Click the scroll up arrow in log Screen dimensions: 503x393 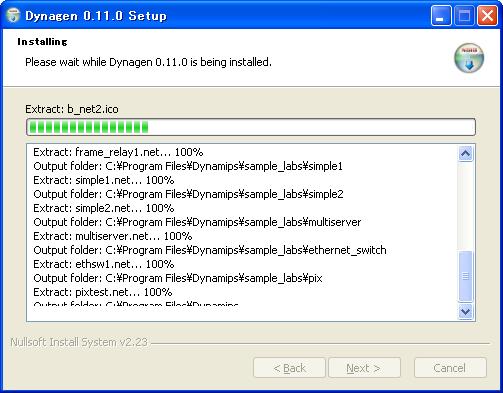(465, 154)
